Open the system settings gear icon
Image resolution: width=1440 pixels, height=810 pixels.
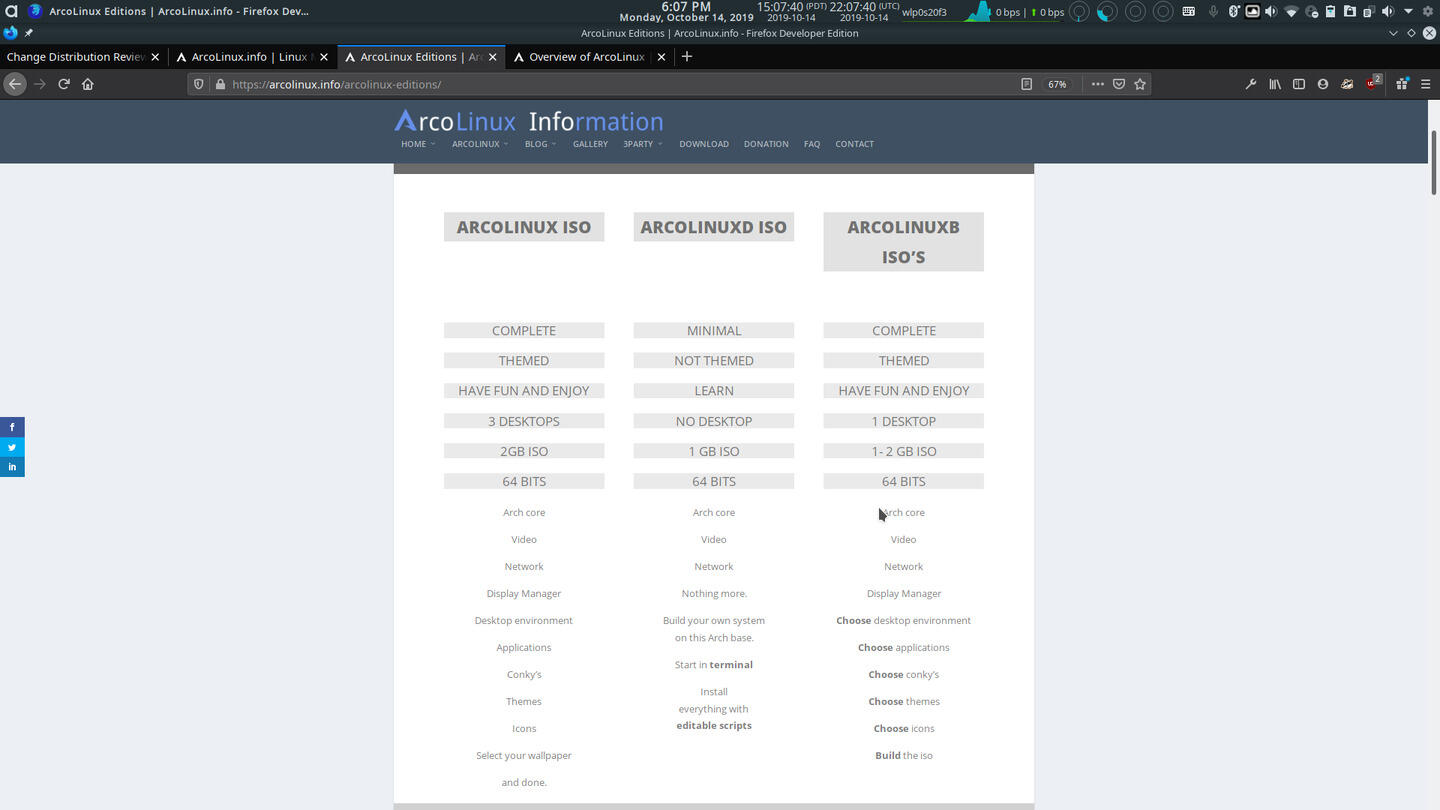(x=1428, y=12)
